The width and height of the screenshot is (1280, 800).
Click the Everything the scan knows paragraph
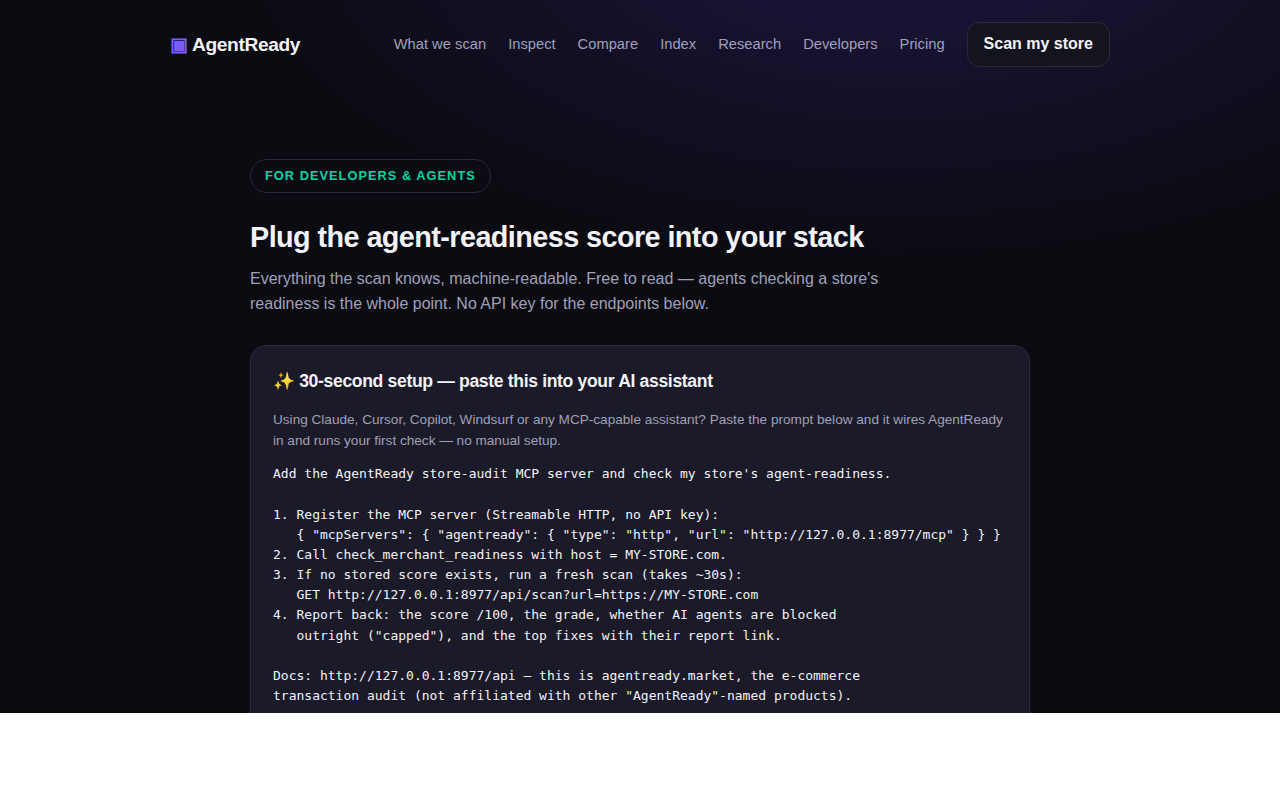564,291
